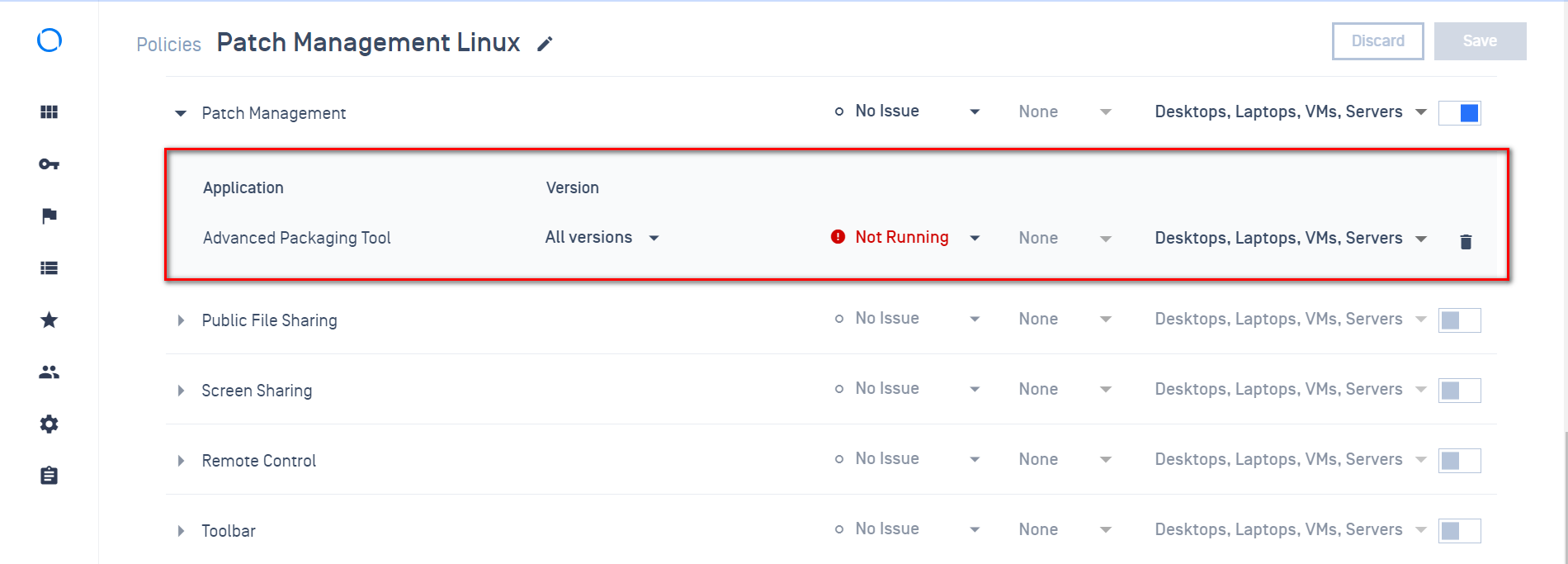Disable the Patch Management toggle
1568x564 pixels.
click(x=1460, y=113)
